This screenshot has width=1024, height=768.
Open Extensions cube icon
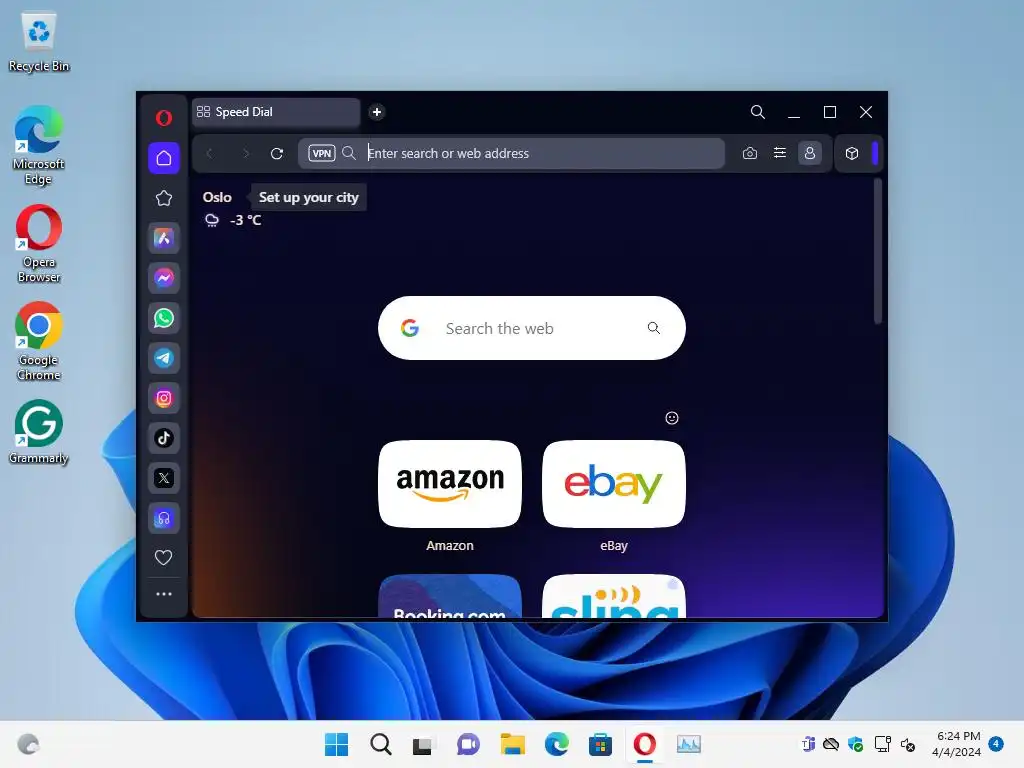(x=852, y=153)
